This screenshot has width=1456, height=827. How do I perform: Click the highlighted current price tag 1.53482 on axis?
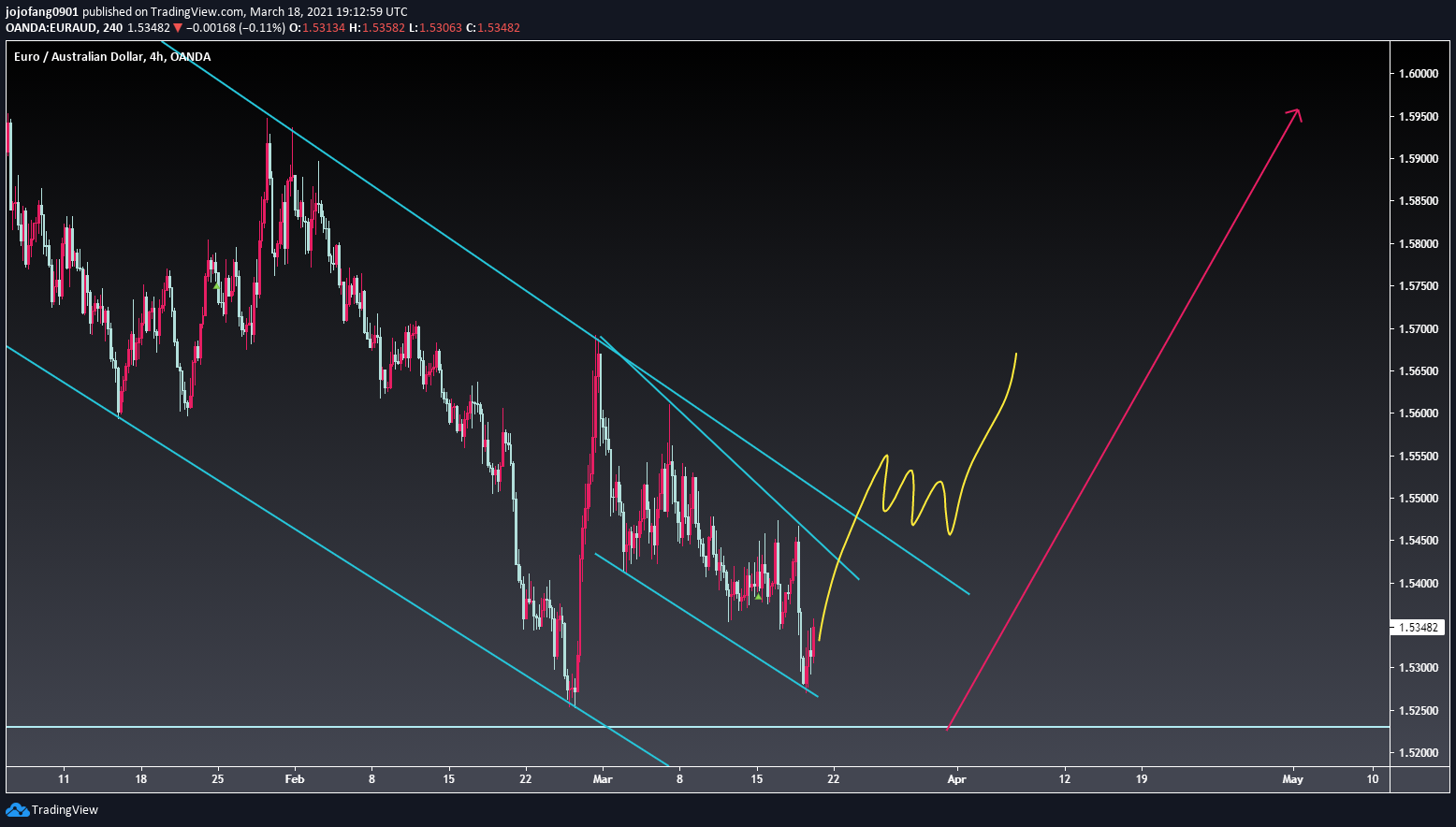(1420, 628)
